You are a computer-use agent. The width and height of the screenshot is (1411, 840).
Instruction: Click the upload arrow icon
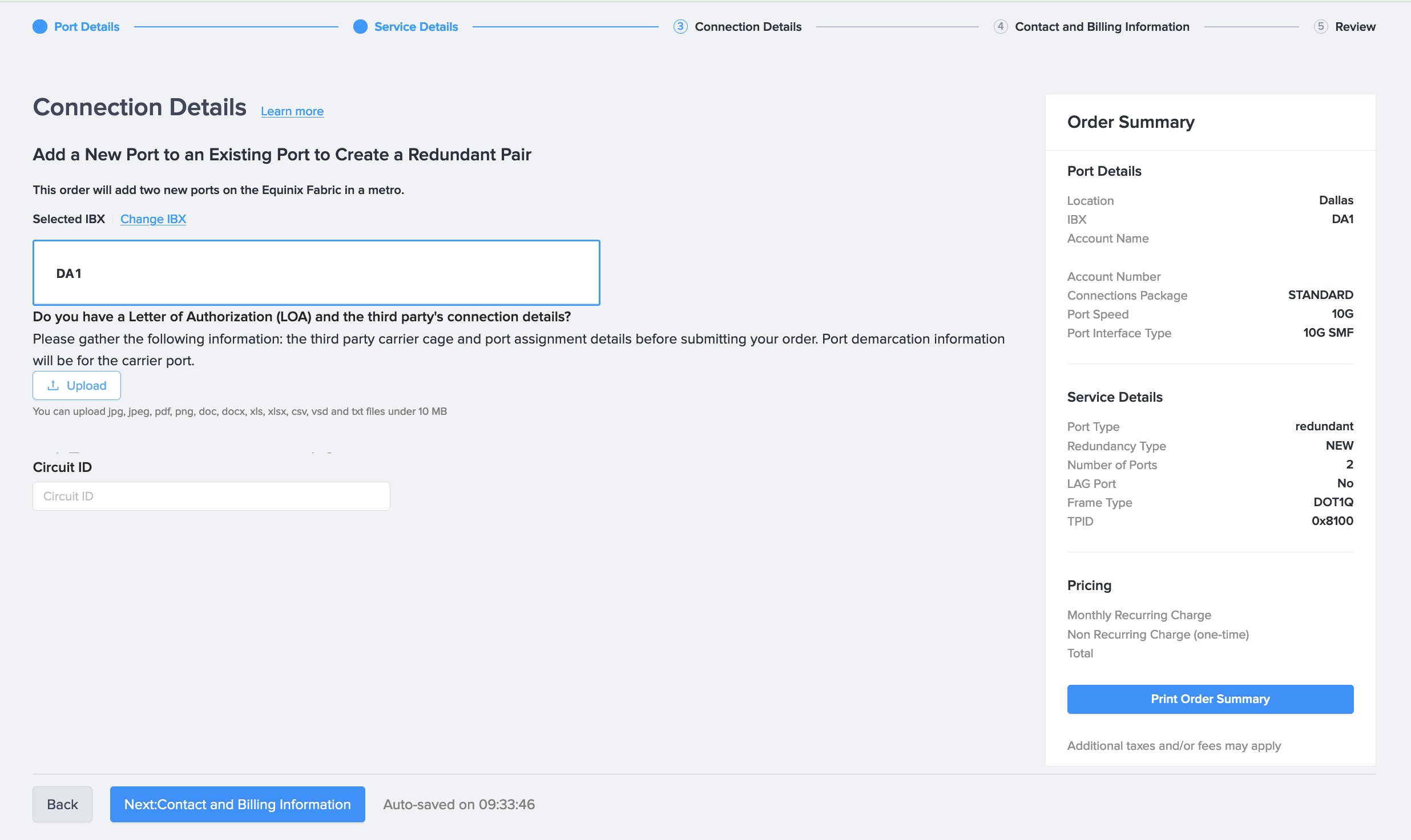point(53,385)
